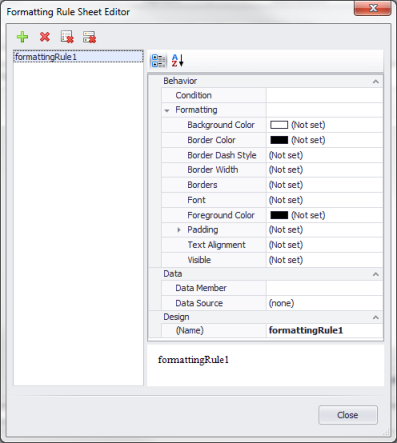Expand the Padding property
This screenshot has height=443, width=397.
click(179, 230)
